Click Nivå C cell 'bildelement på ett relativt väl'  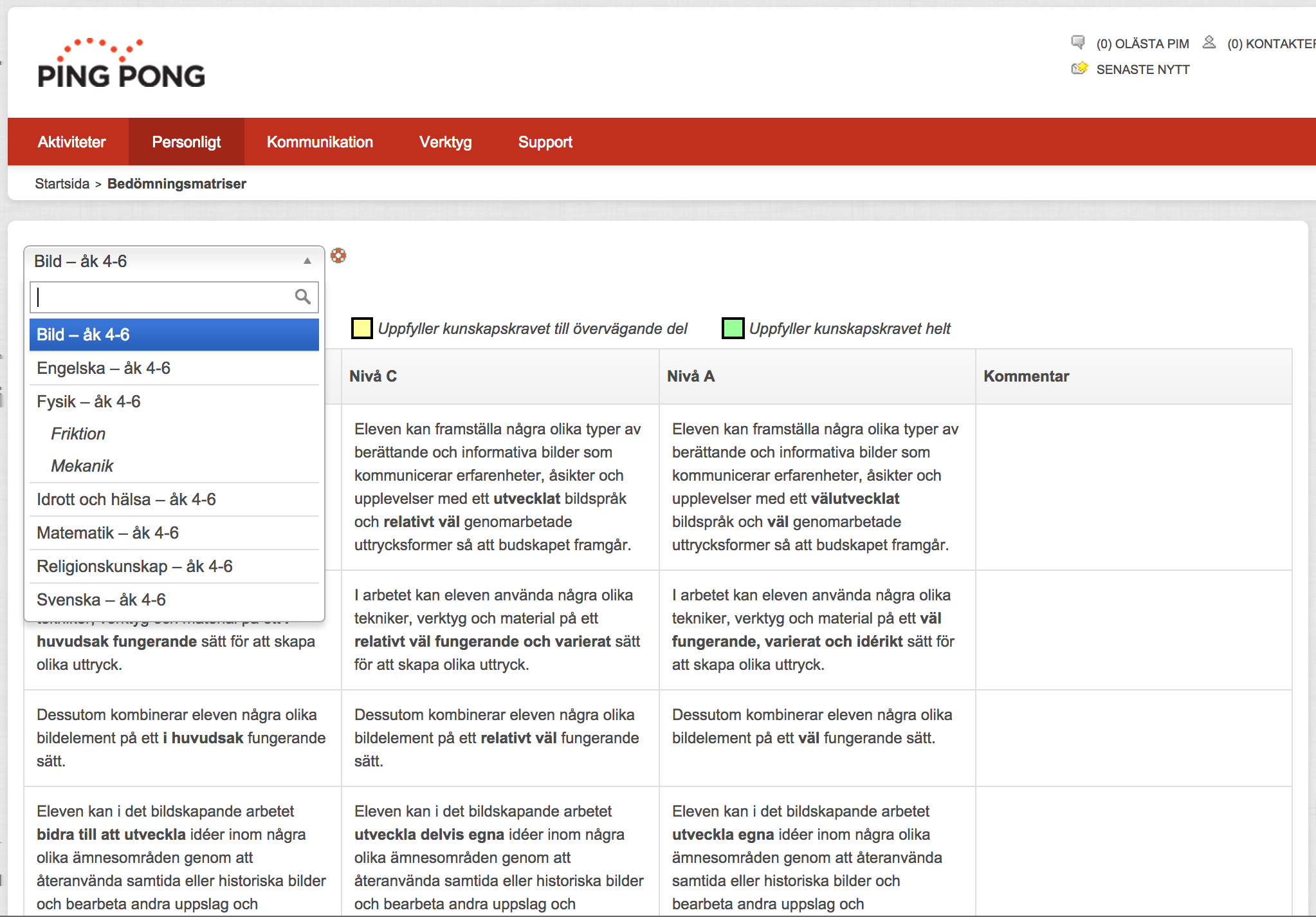pos(500,738)
